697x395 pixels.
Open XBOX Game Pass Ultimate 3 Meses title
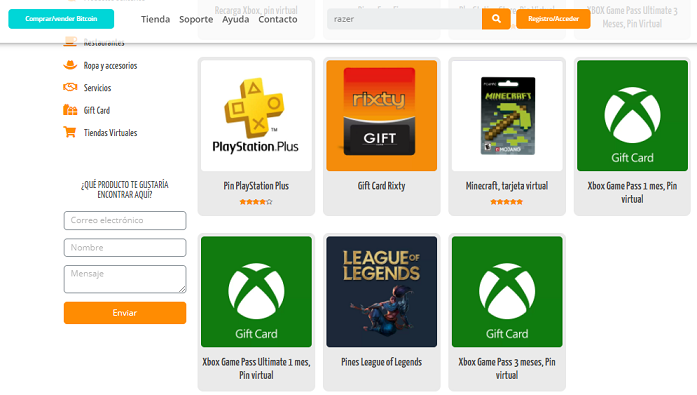point(632,17)
